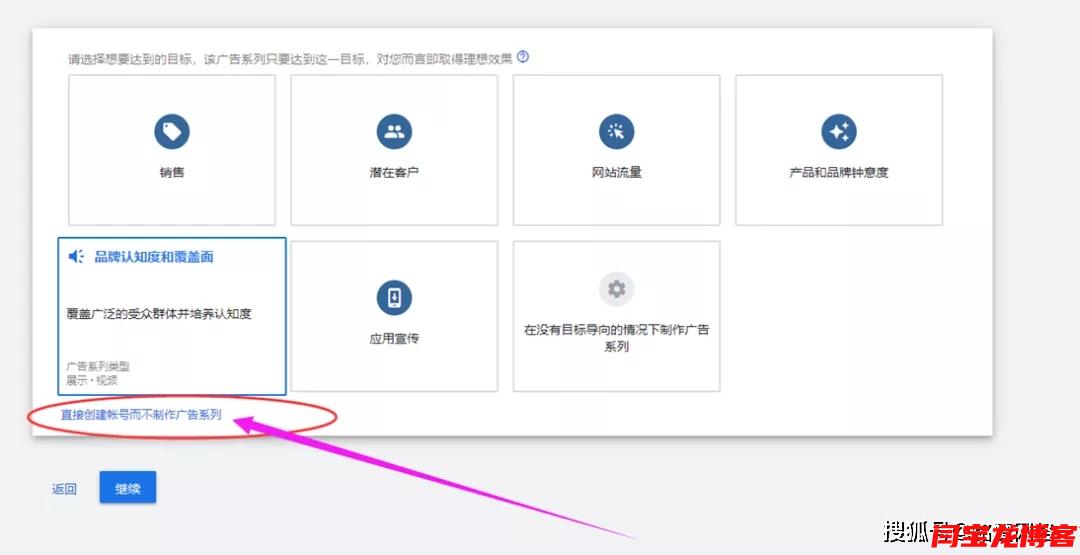Select the 销售 goal label
The height and width of the screenshot is (555, 1080).
coord(172,172)
